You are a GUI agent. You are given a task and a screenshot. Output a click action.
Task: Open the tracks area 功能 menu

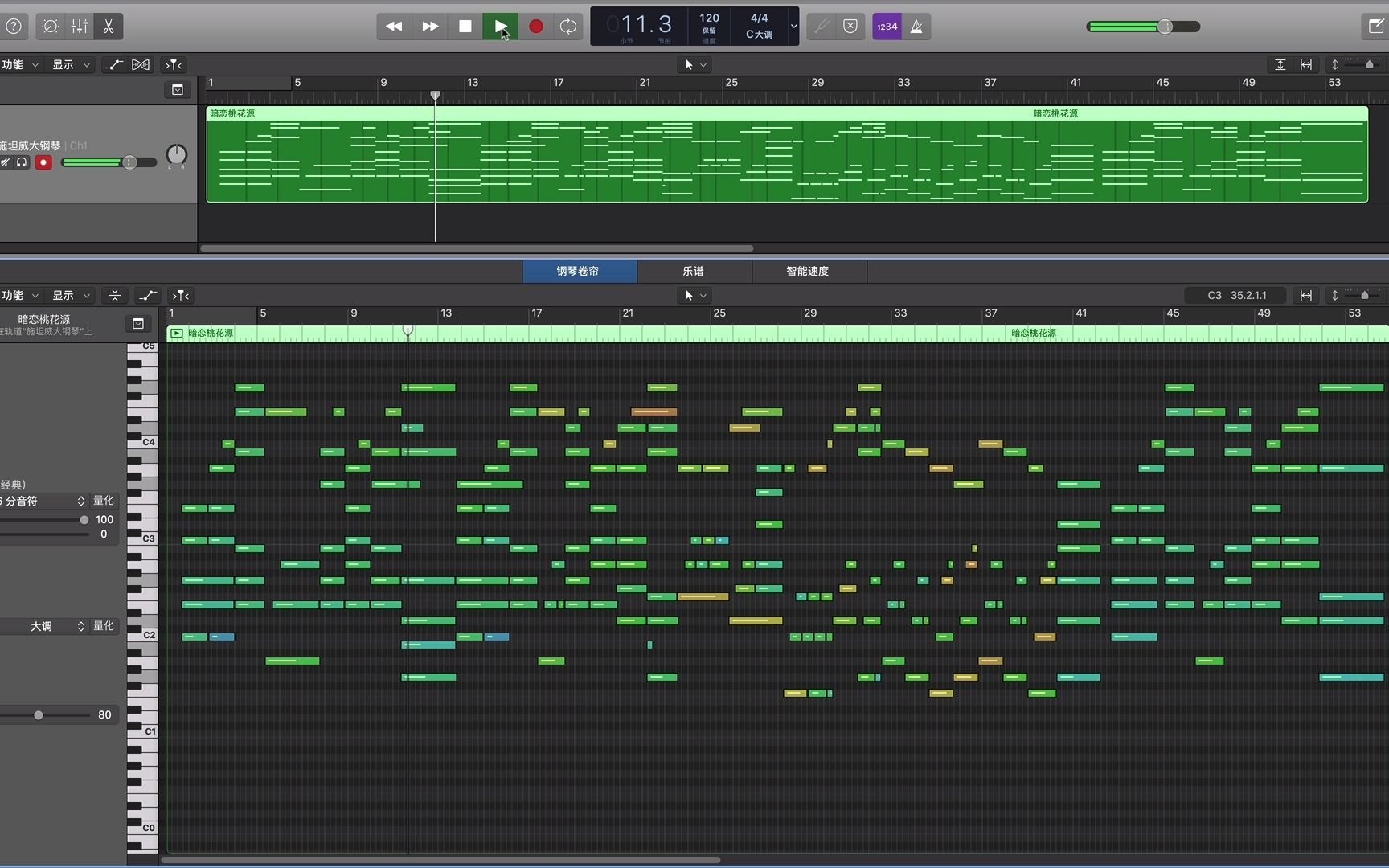point(19,64)
